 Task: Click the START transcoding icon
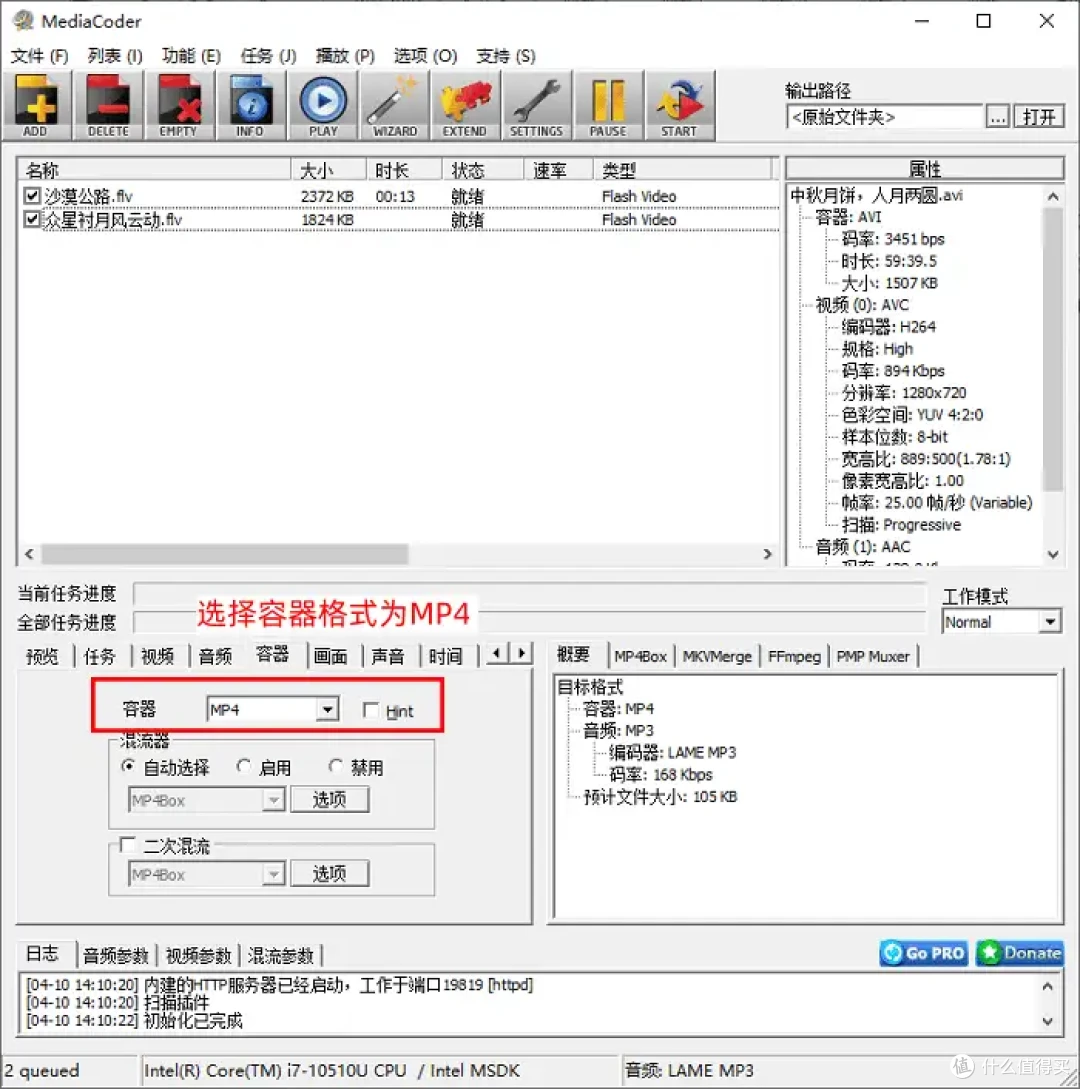tap(679, 106)
